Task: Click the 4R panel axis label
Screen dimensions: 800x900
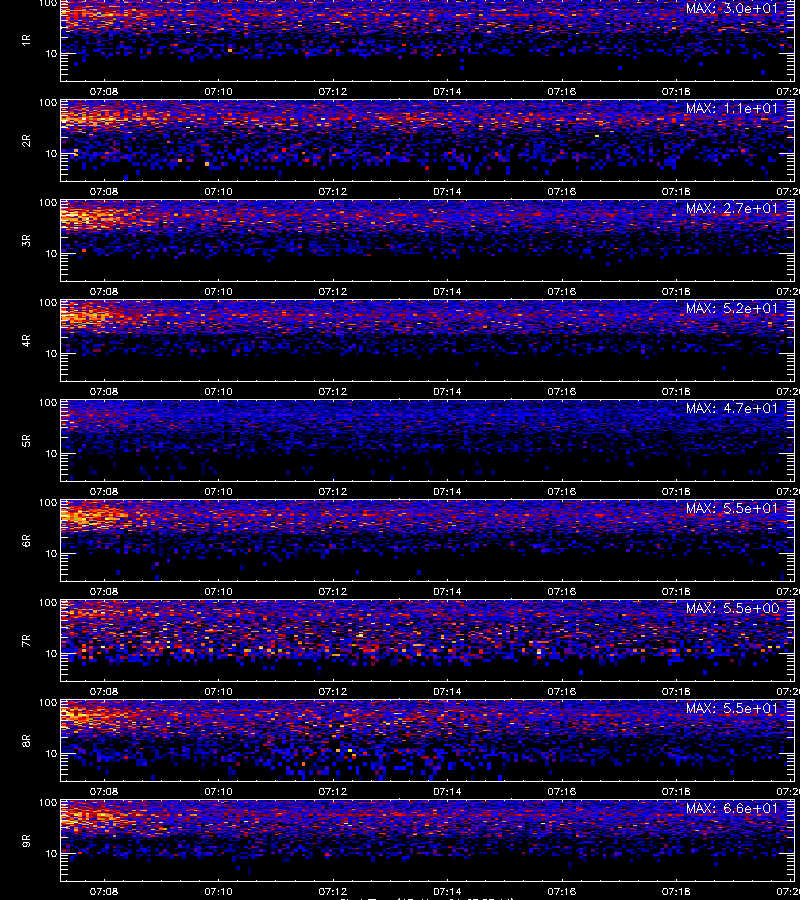Action: [26, 340]
